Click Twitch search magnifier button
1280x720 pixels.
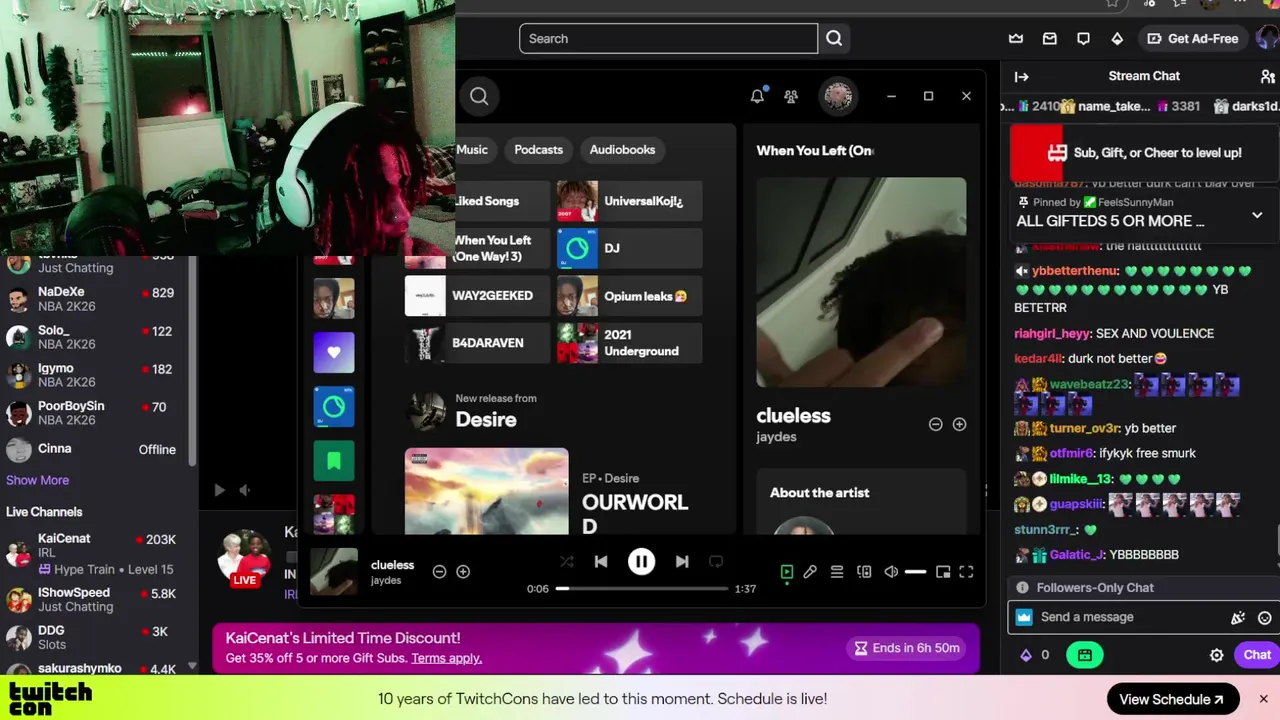(x=834, y=38)
